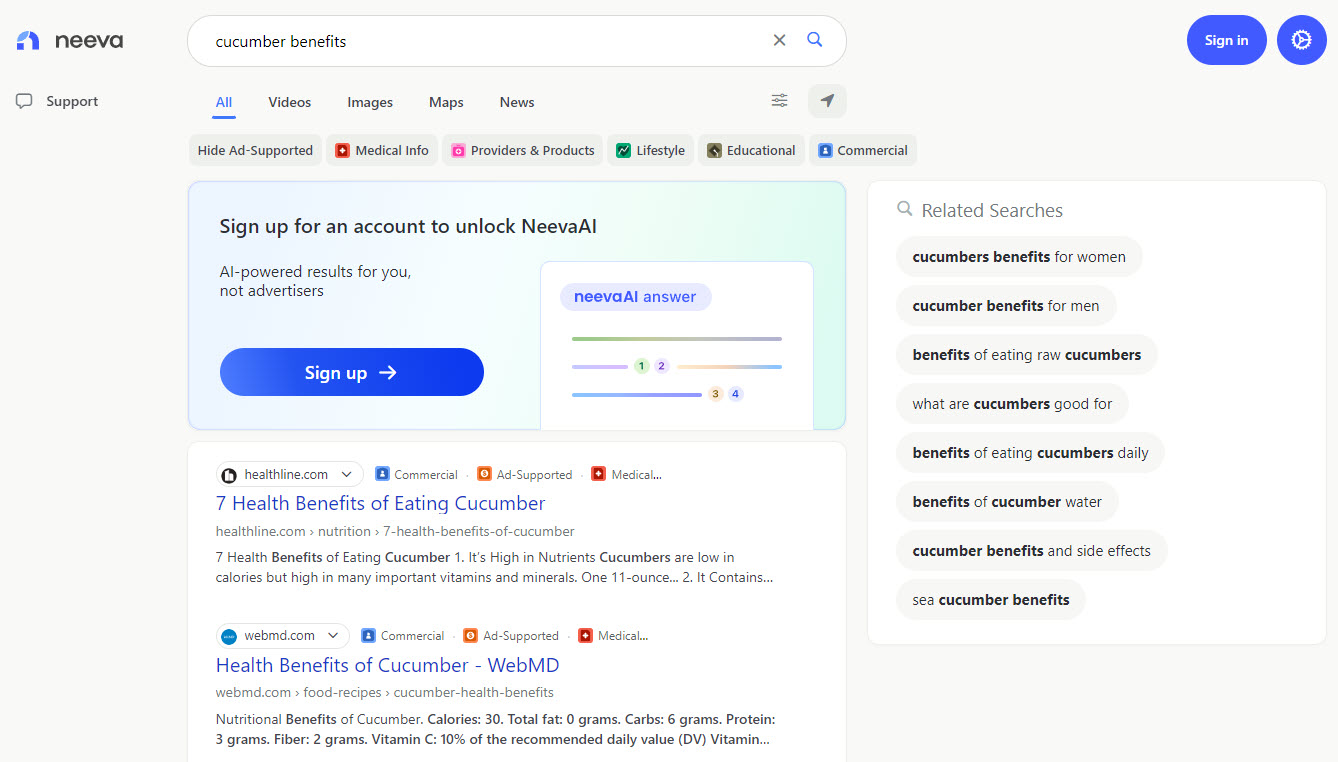Image resolution: width=1338 pixels, height=762 pixels.
Task: Open the search filter sliders icon
Action: tap(780, 101)
